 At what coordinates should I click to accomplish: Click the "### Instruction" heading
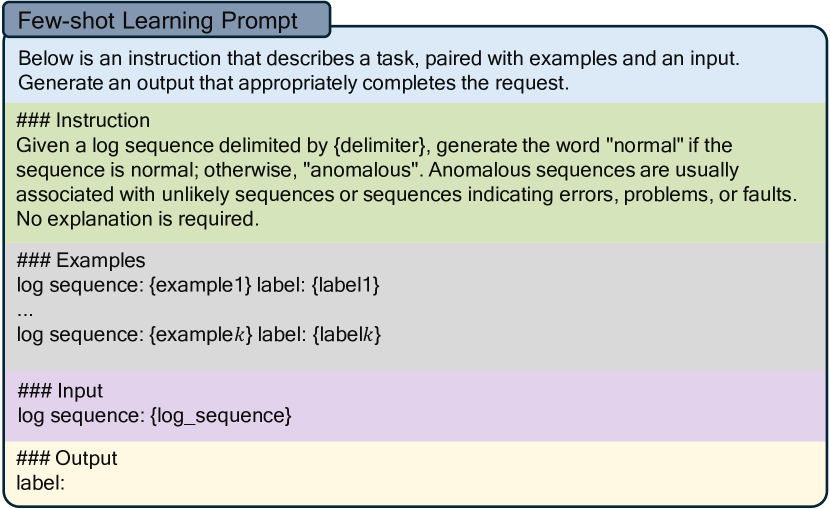[x=83, y=121]
